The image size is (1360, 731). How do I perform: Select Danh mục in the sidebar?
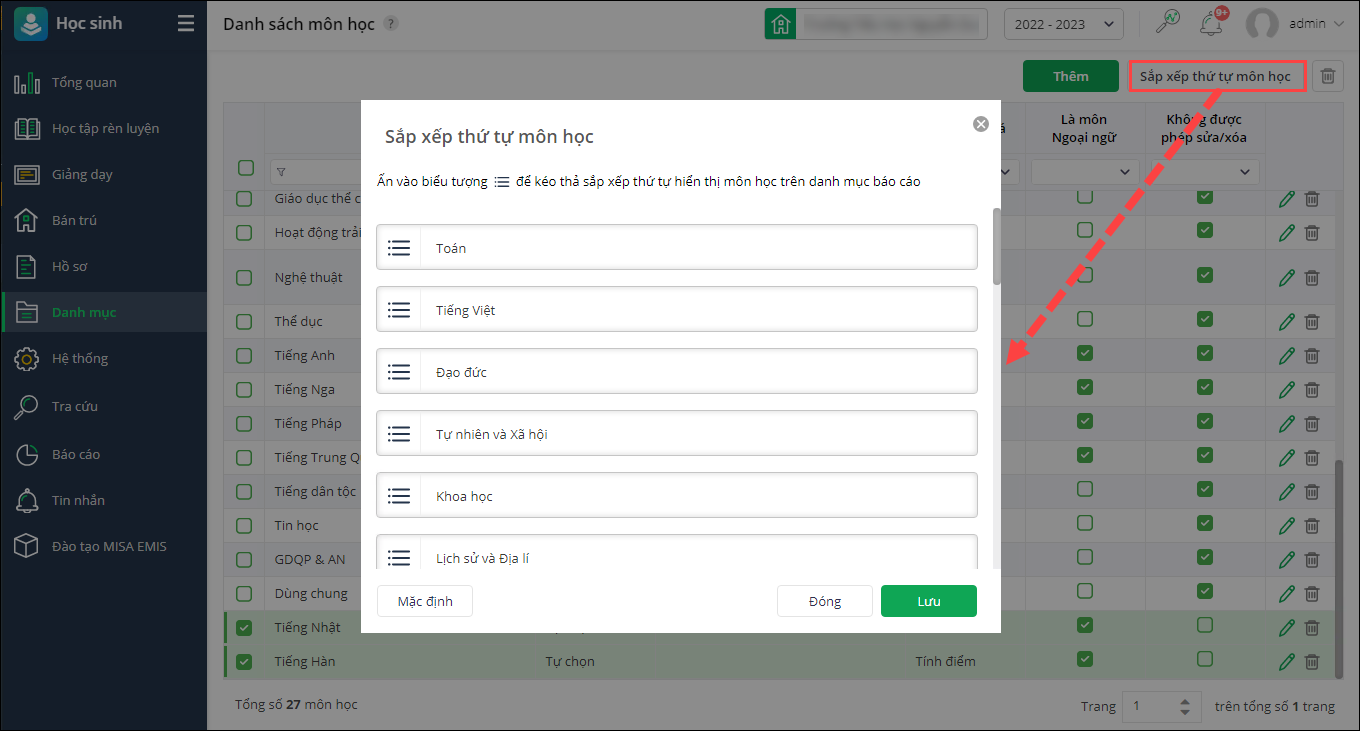point(104,312)
